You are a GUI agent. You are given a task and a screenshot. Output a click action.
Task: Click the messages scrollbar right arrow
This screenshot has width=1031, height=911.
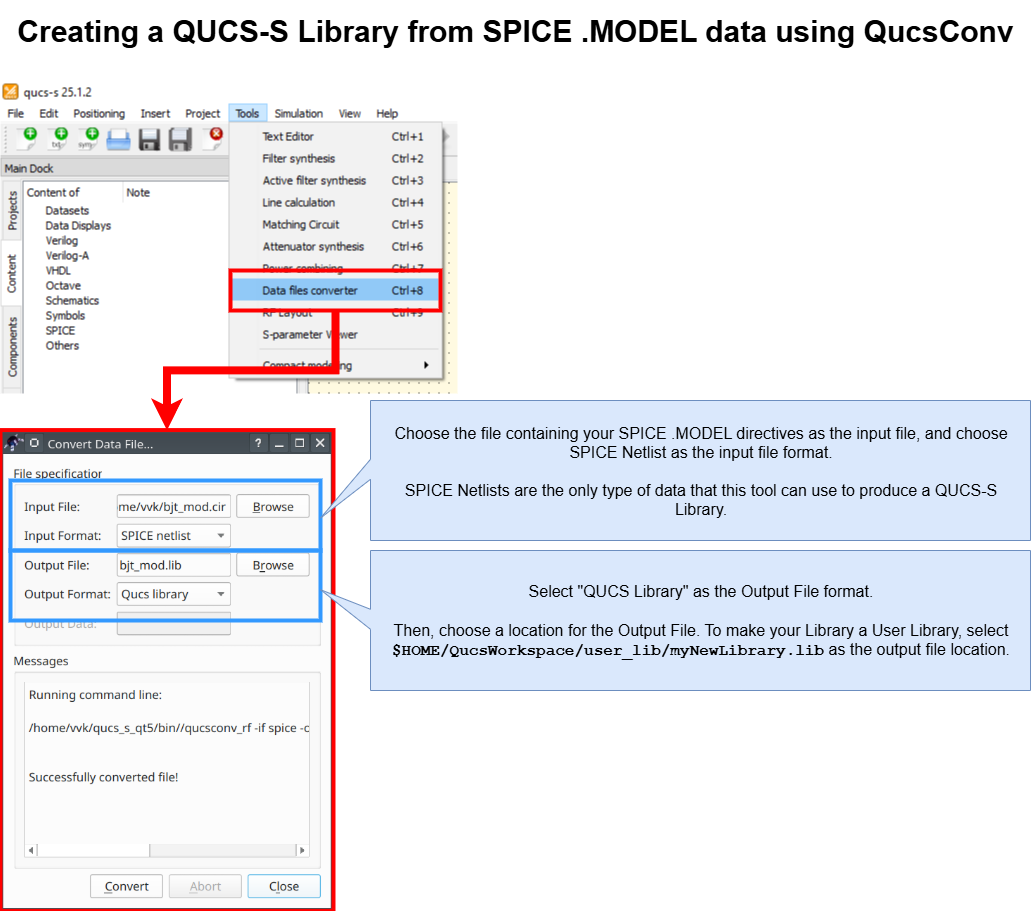(302, 850)
